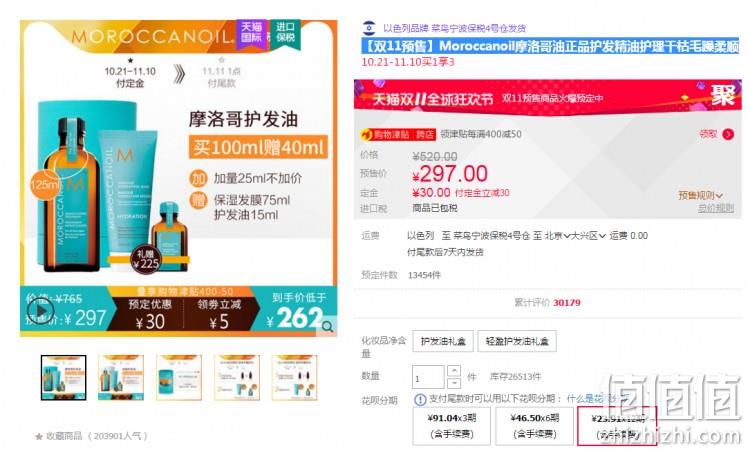Open the magnifier zoom on product image
750x453 pixels.
328,326
